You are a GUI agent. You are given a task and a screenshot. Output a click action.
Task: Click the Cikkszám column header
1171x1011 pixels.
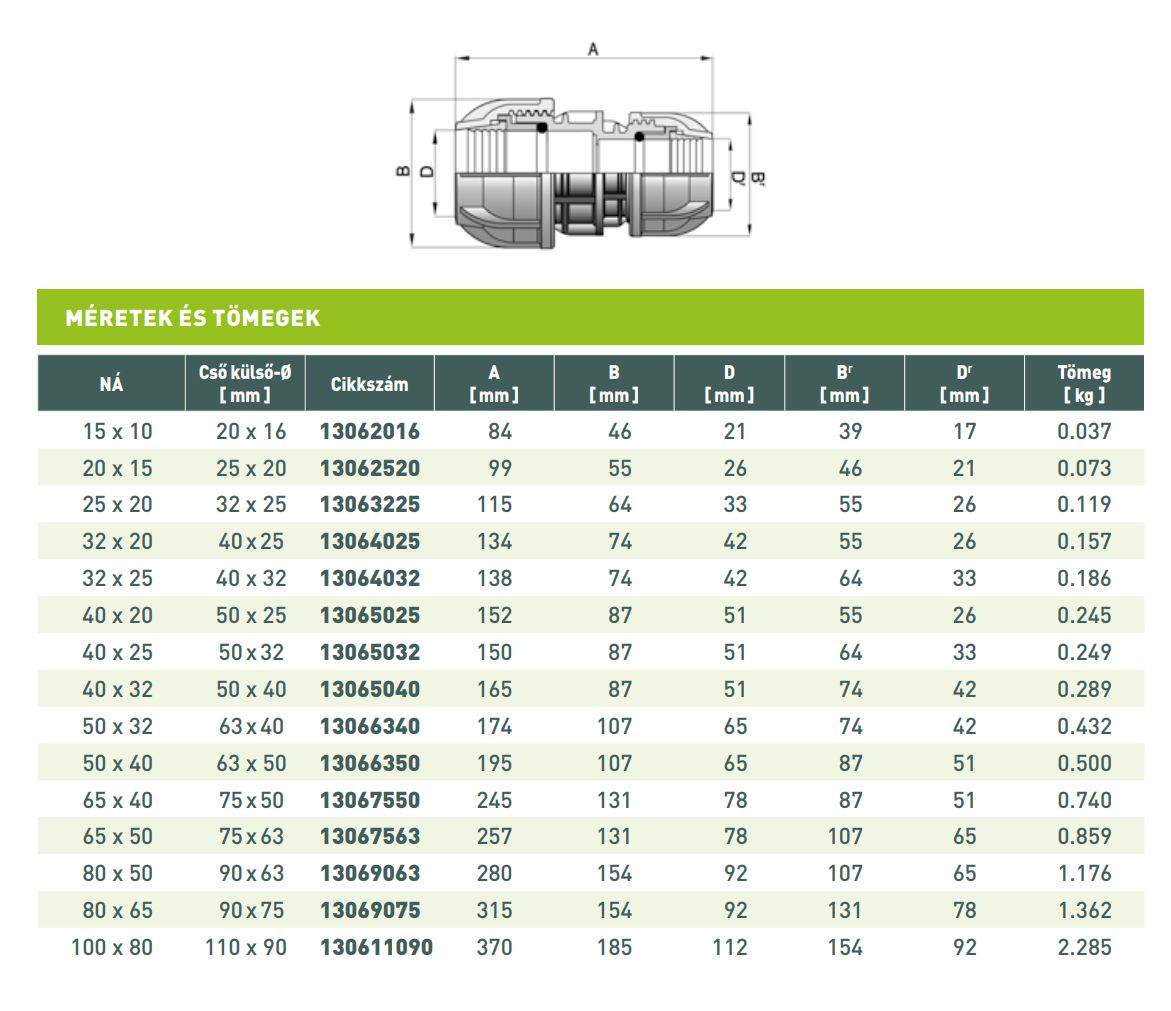click(370, 384)
